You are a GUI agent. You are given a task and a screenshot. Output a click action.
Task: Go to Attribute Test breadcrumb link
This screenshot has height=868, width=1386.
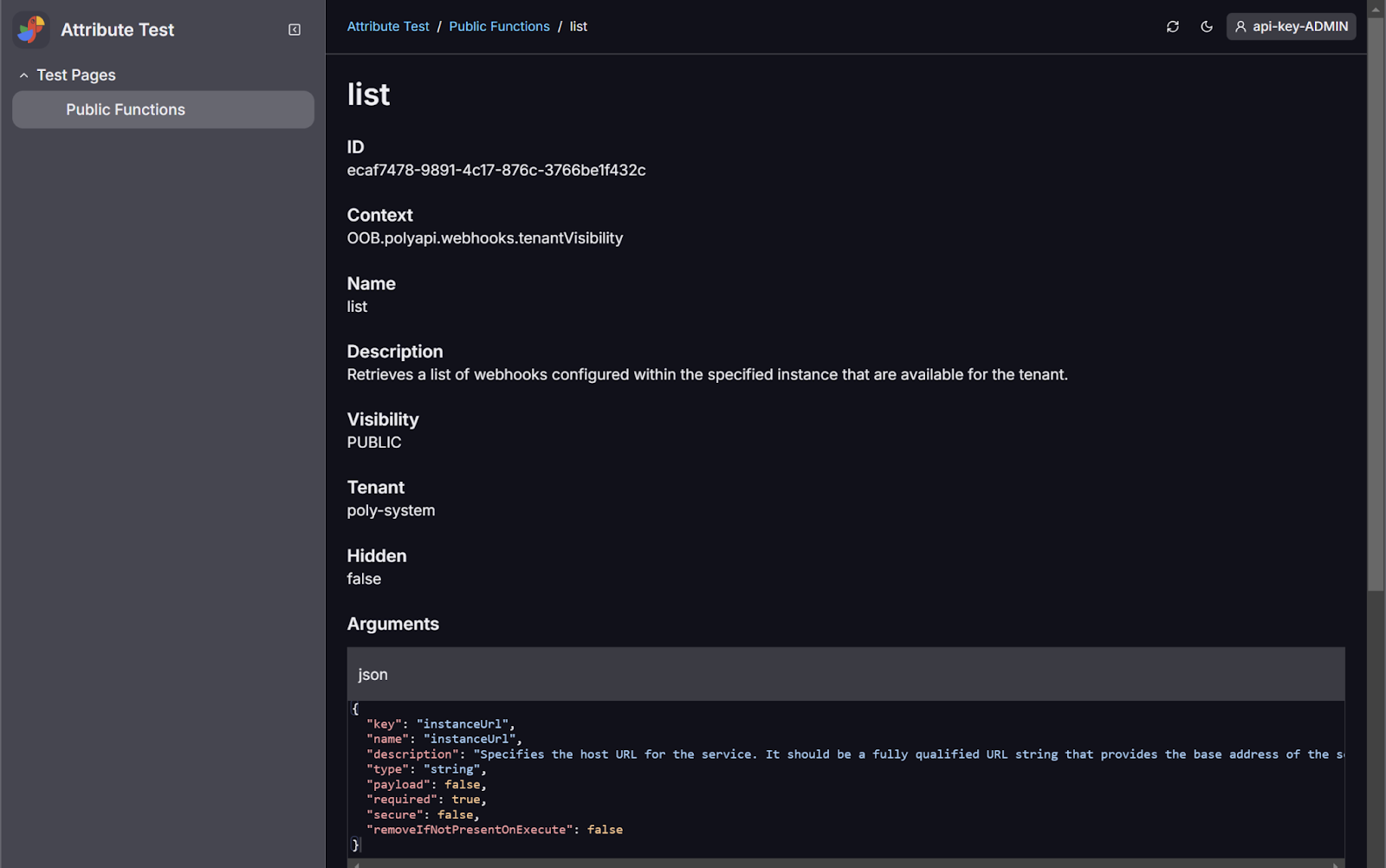387,27
